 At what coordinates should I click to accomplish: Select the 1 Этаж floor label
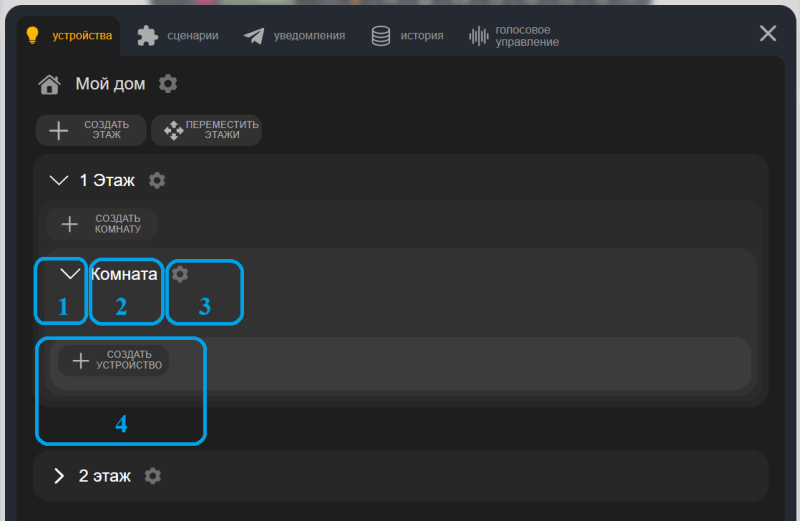(x=107, y=180)
